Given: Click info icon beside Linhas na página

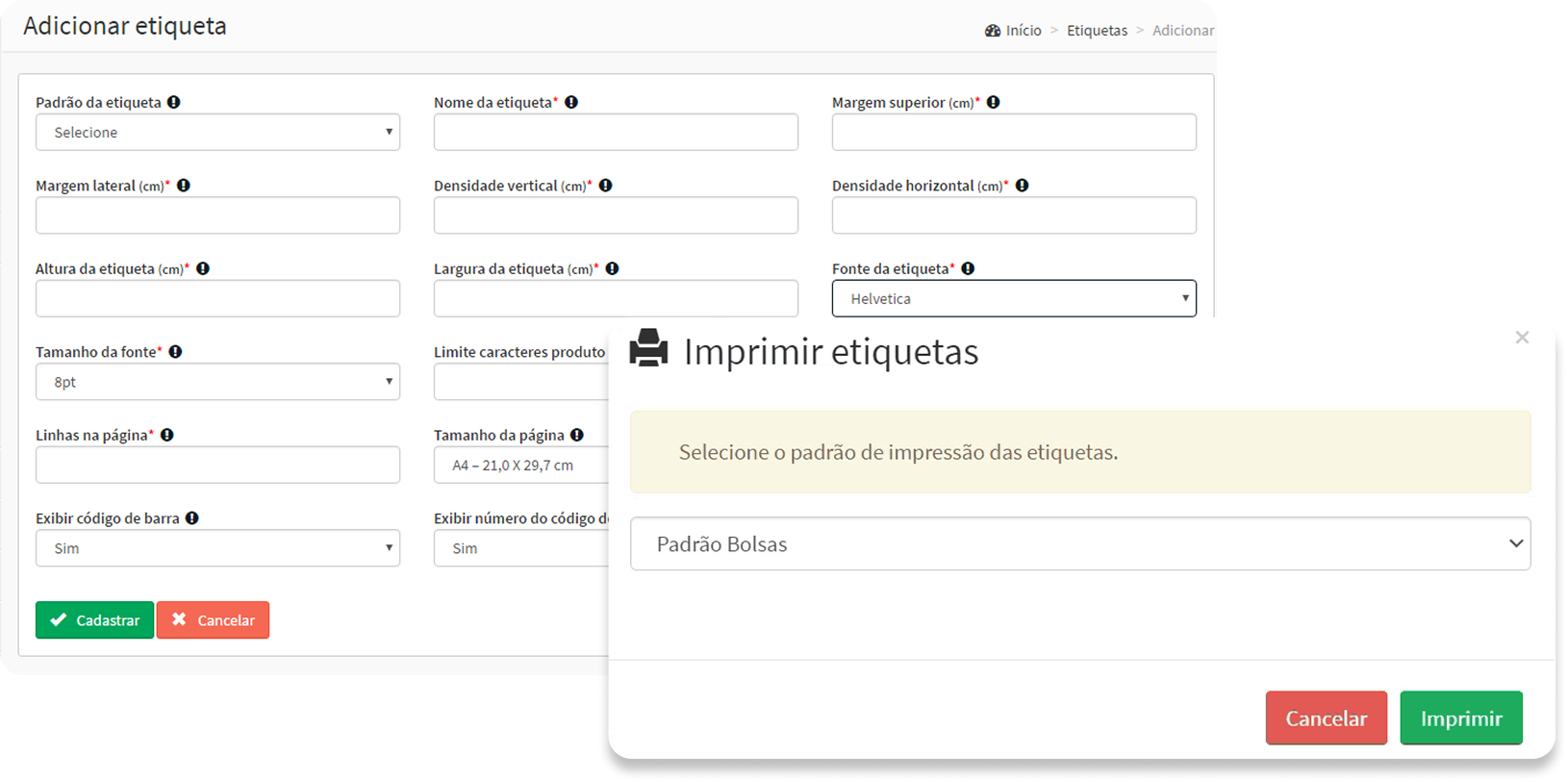Looking at the screenshot, I should tap(167, 435).
